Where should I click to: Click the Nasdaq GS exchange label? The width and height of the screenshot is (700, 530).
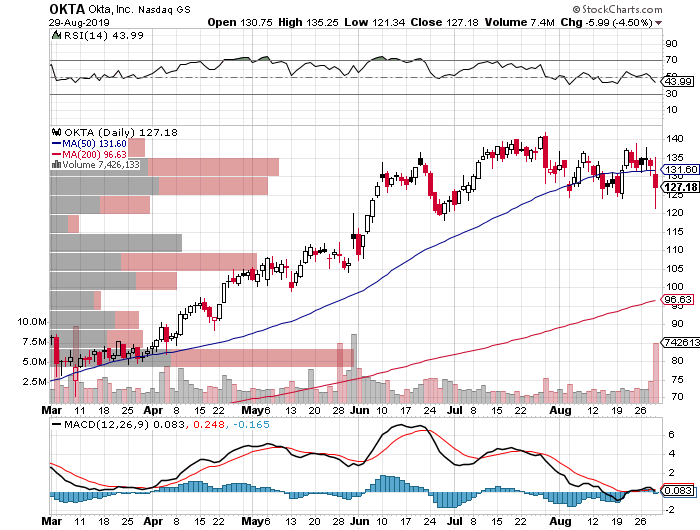pos(164,9)
